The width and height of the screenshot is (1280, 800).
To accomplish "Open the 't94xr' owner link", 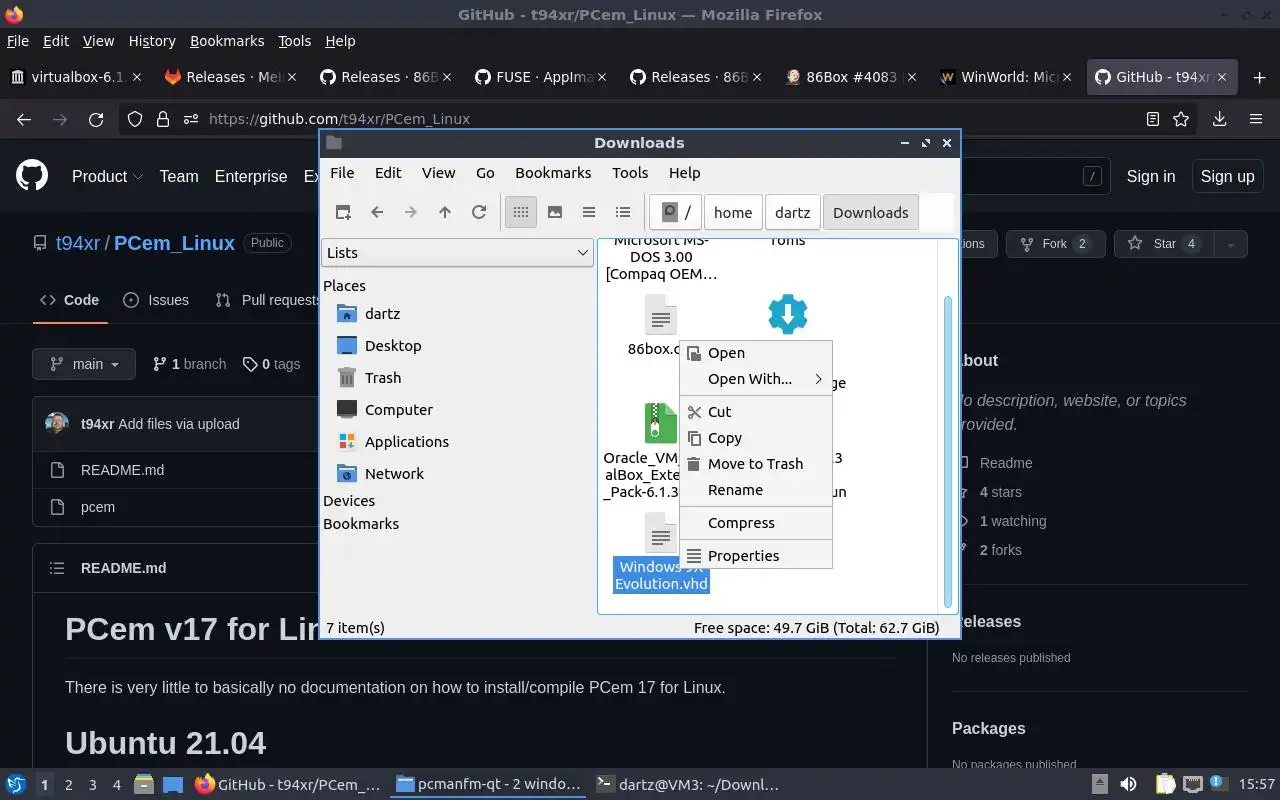I will 78,243.
